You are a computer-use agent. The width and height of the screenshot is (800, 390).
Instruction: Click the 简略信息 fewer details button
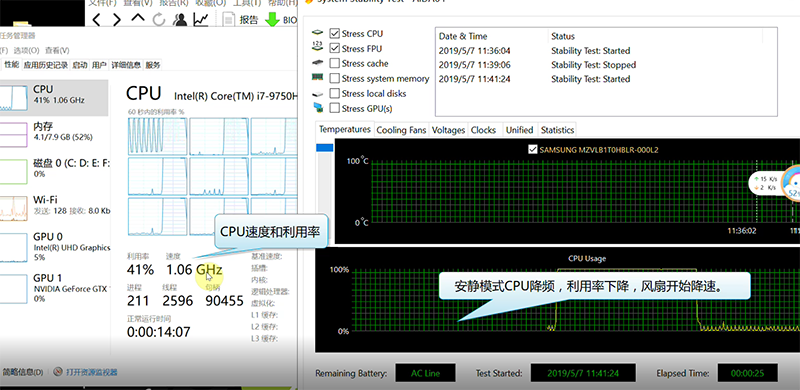coord(22,372)
